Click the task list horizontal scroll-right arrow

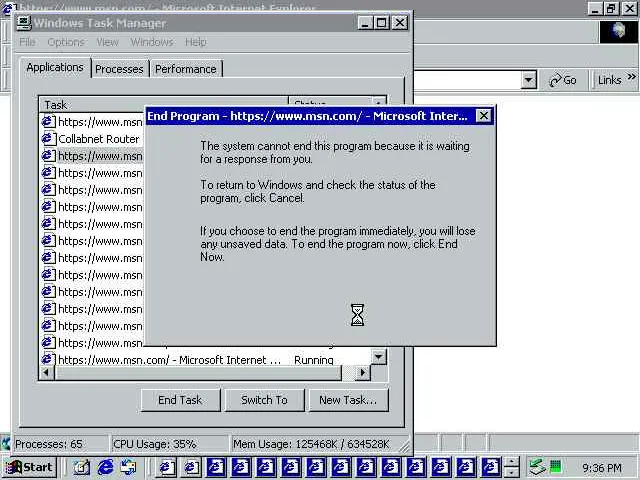(362, 373)
